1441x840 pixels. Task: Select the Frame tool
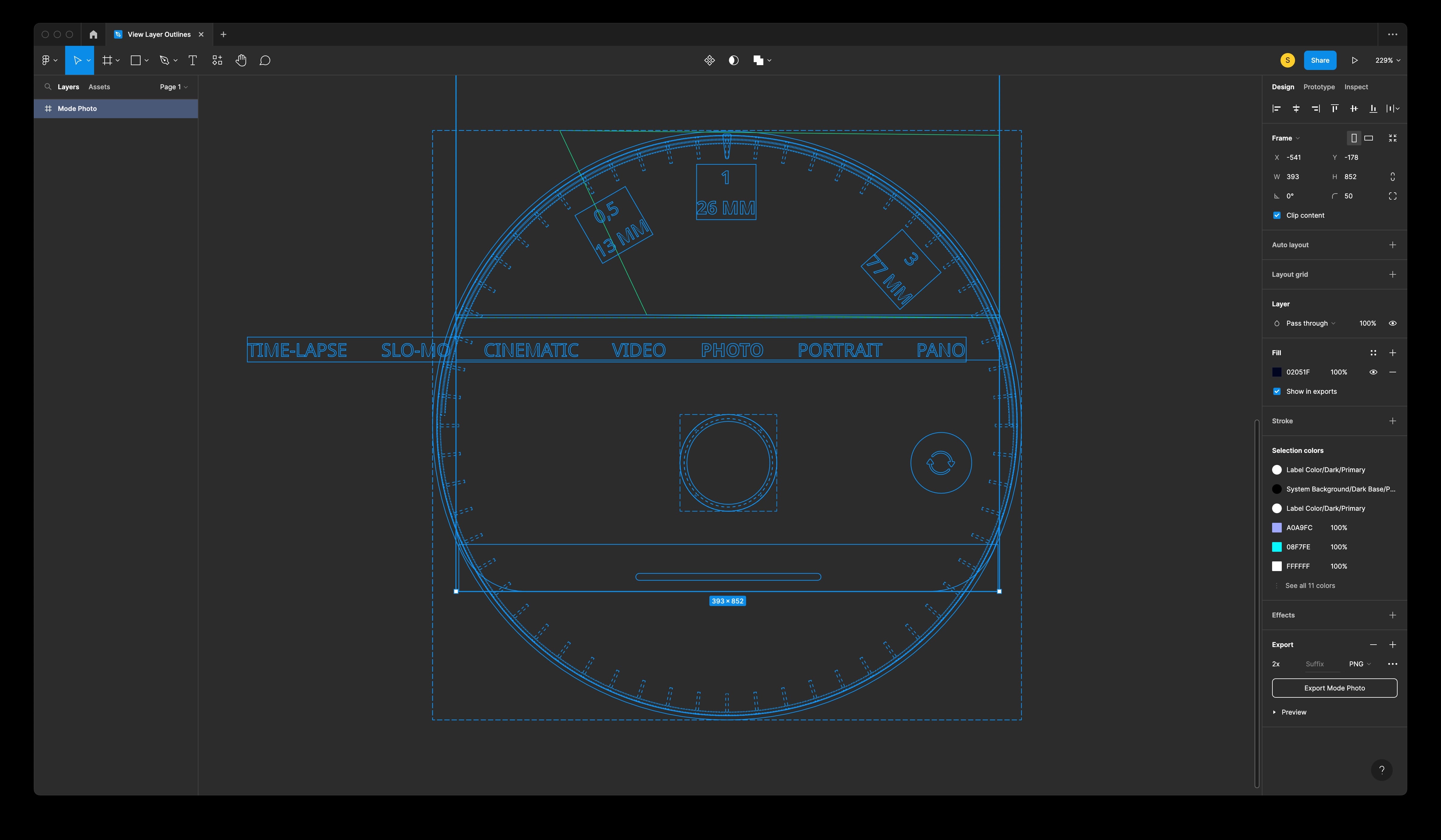pyautogui.click(x=108, y=60)
